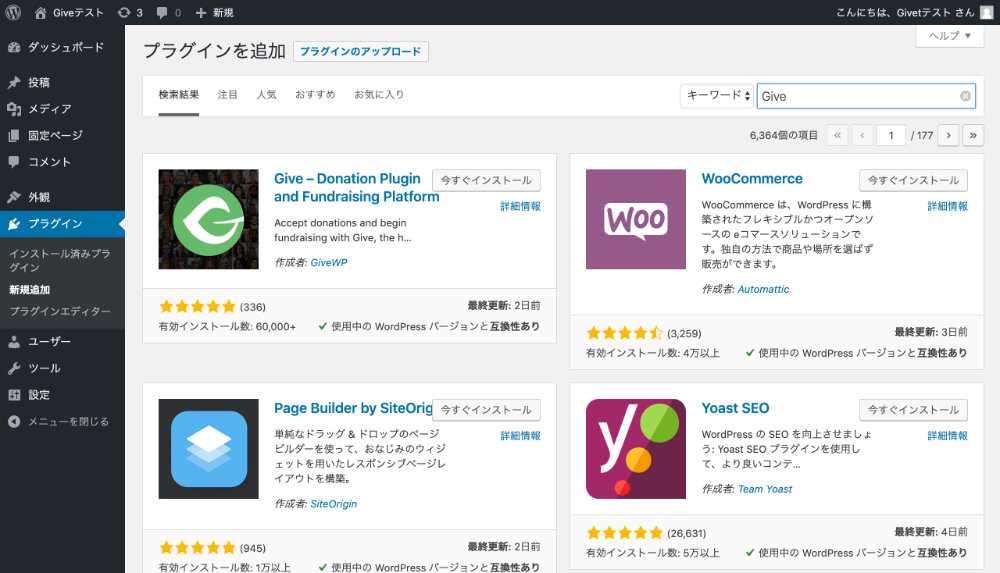The height and width of the screenshot is (573, 1000).
Task: Open メディア library menu
Action: point(62,109)
